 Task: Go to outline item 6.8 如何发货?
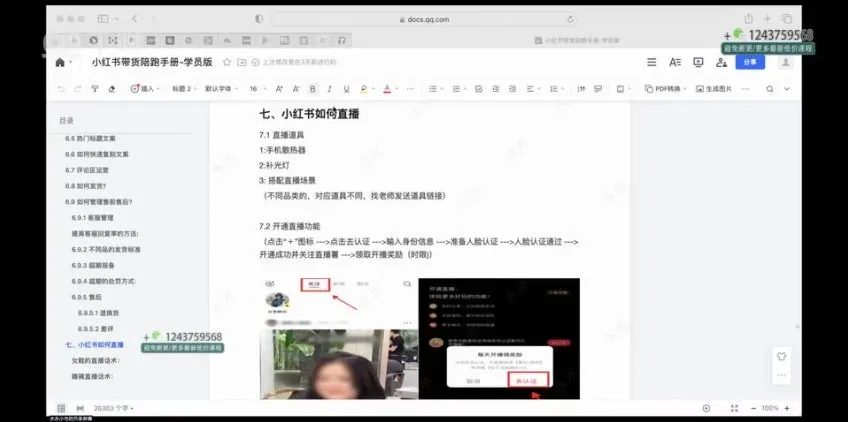point(85,186)
